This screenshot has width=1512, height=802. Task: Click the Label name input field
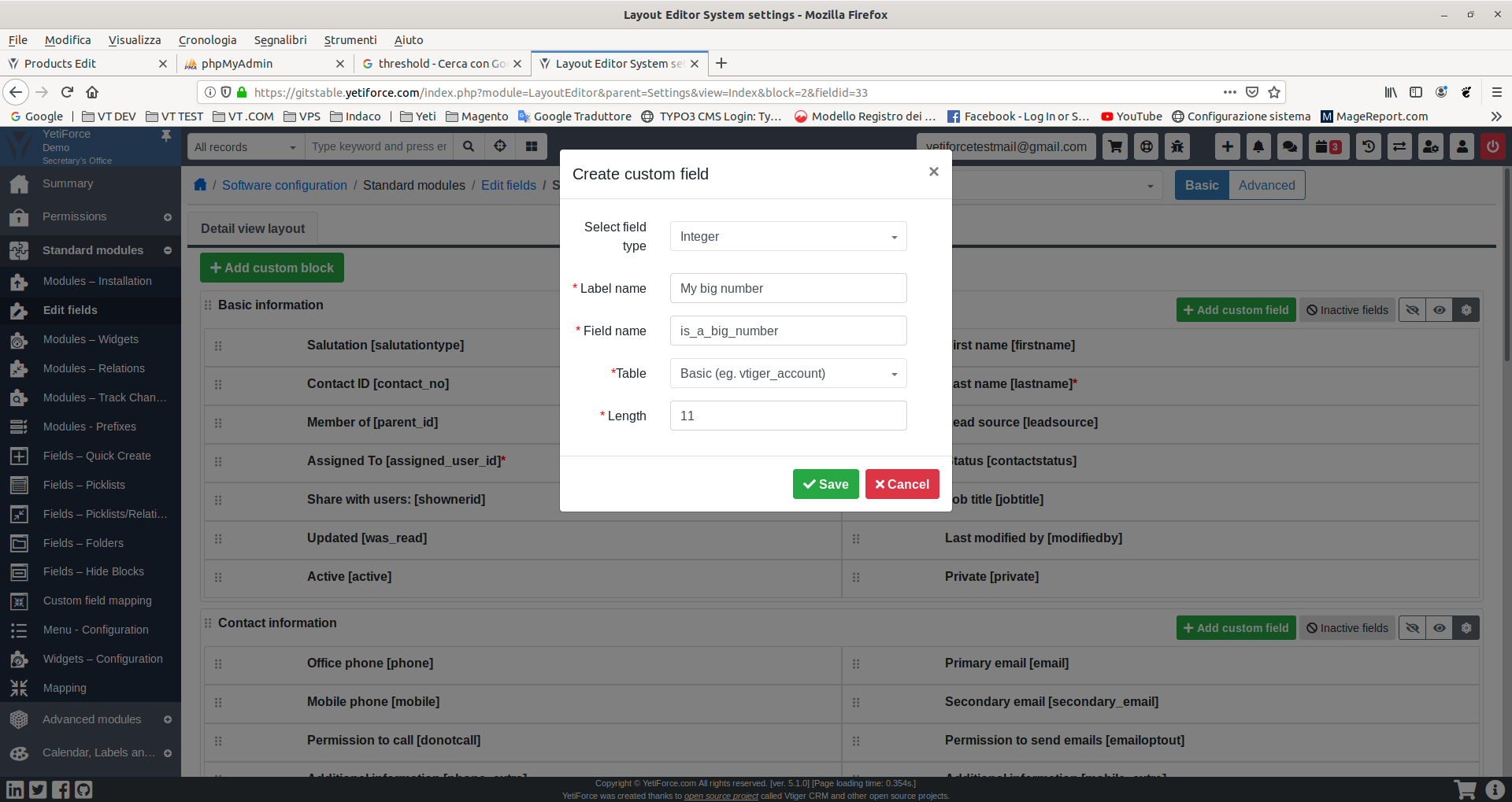(788, 288)
